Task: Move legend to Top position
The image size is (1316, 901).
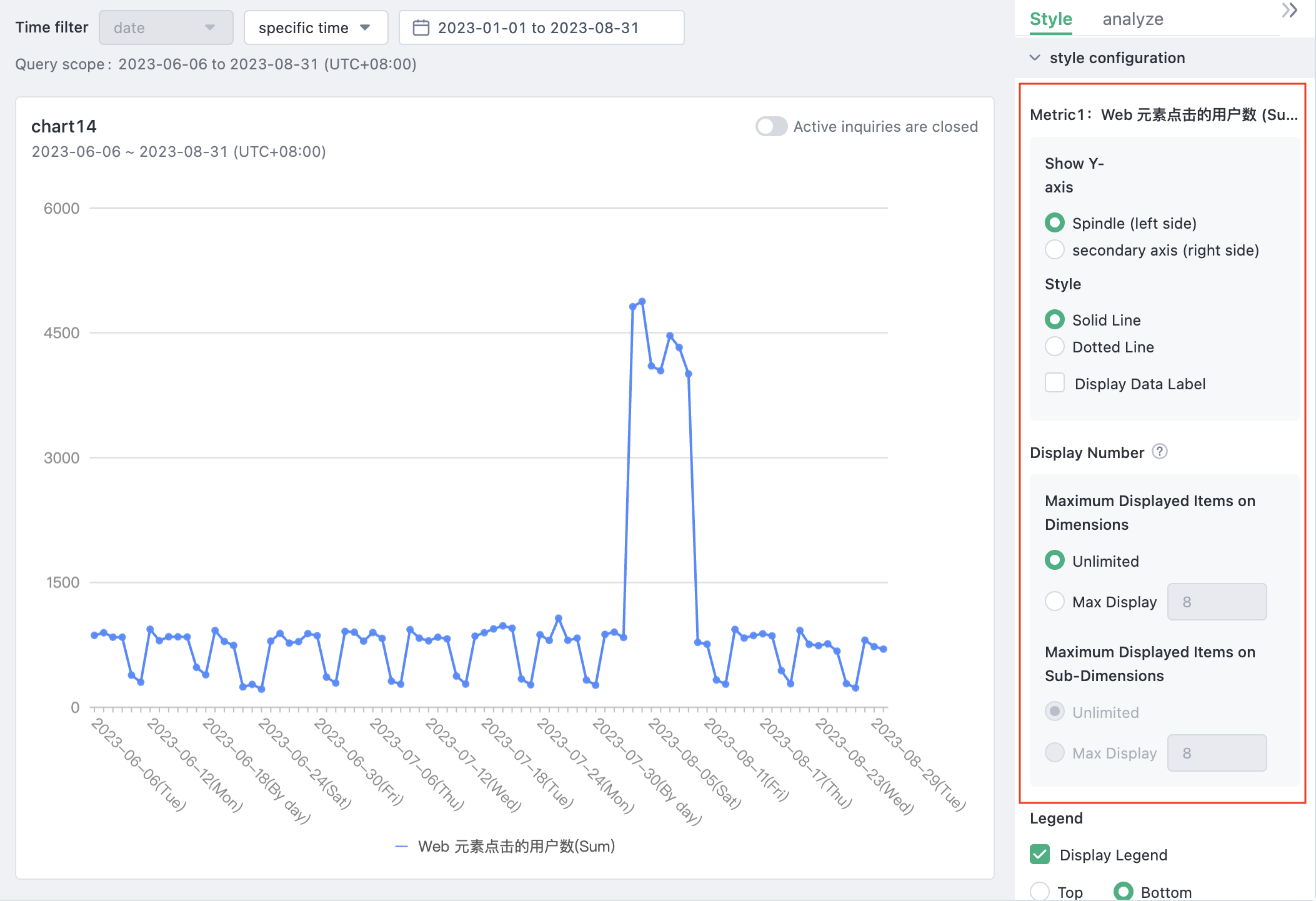Action: (1040, 892)
